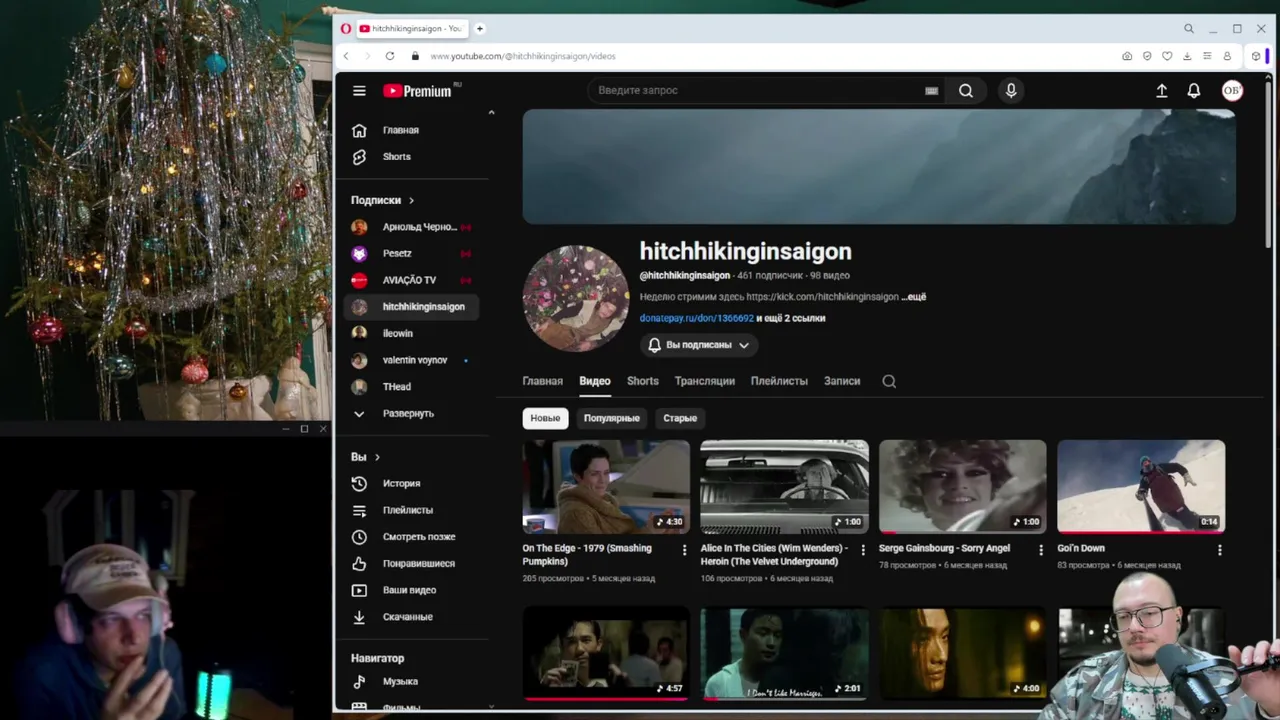The image size is (1280, 720).
Task: Open the YouTube hamburger guide menu
Action: pos(359,91)
